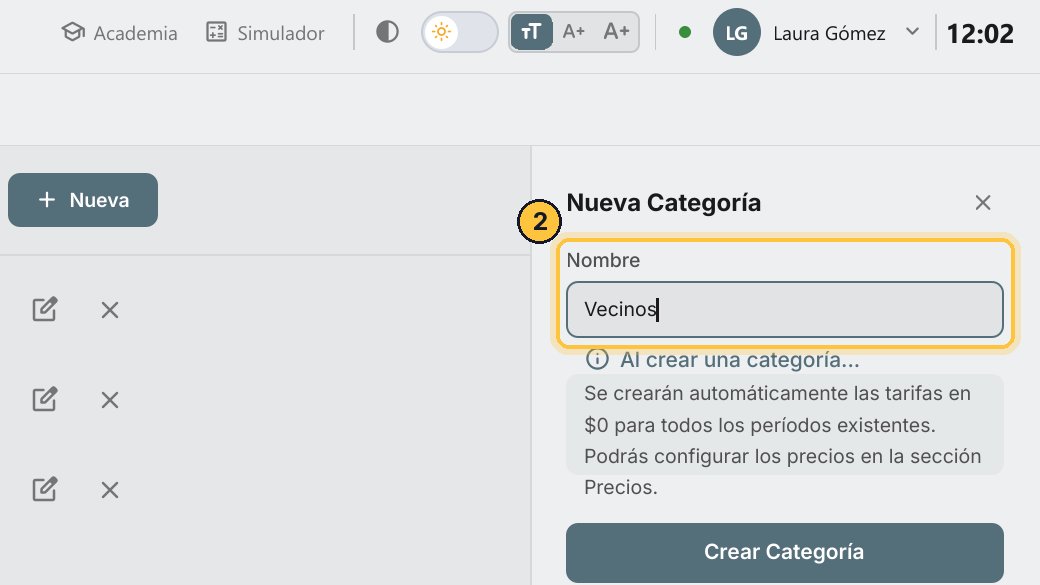The image size is (1040, 585).
Task: Delete the second category row
Action: pos(110,400)
